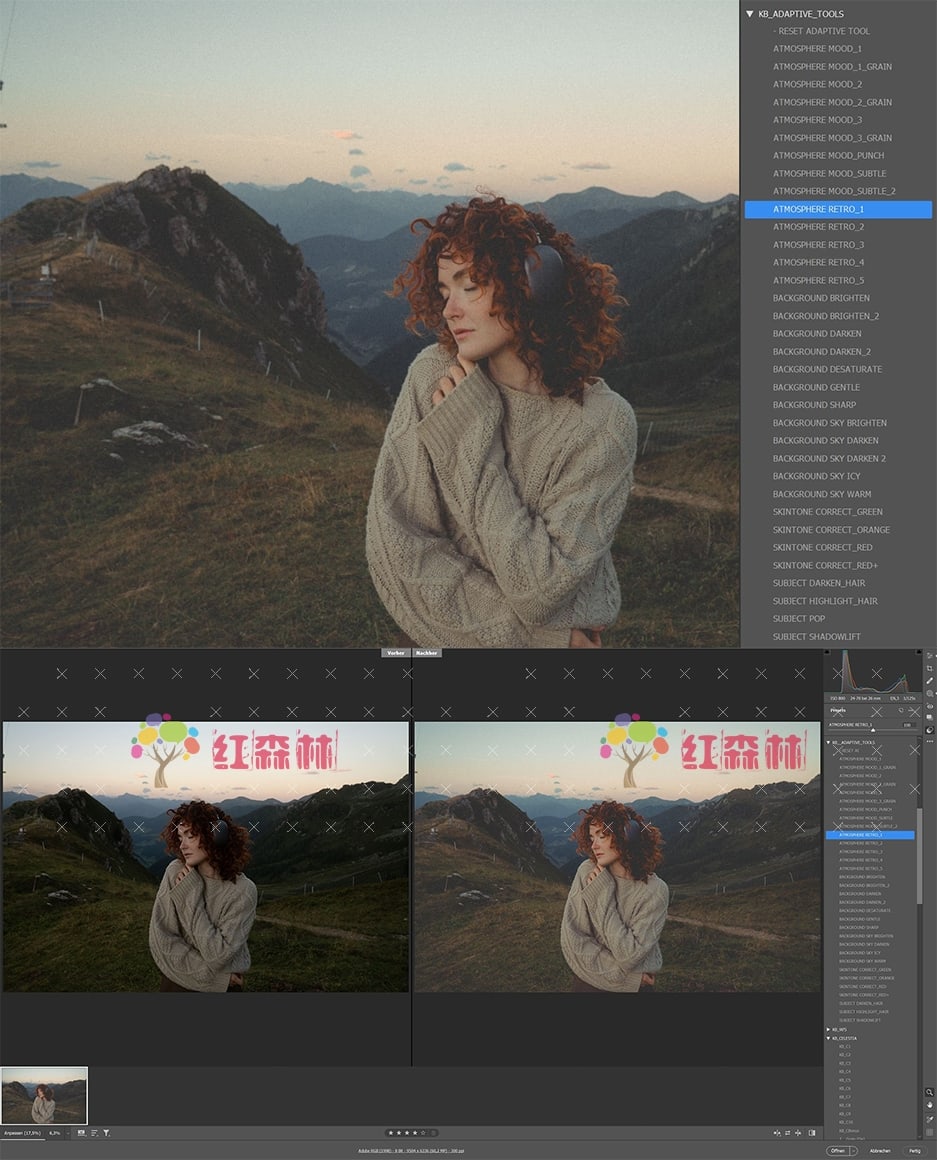Select SKINTONE CORRECT_GREEN in the enlarged list

(828, 512)
